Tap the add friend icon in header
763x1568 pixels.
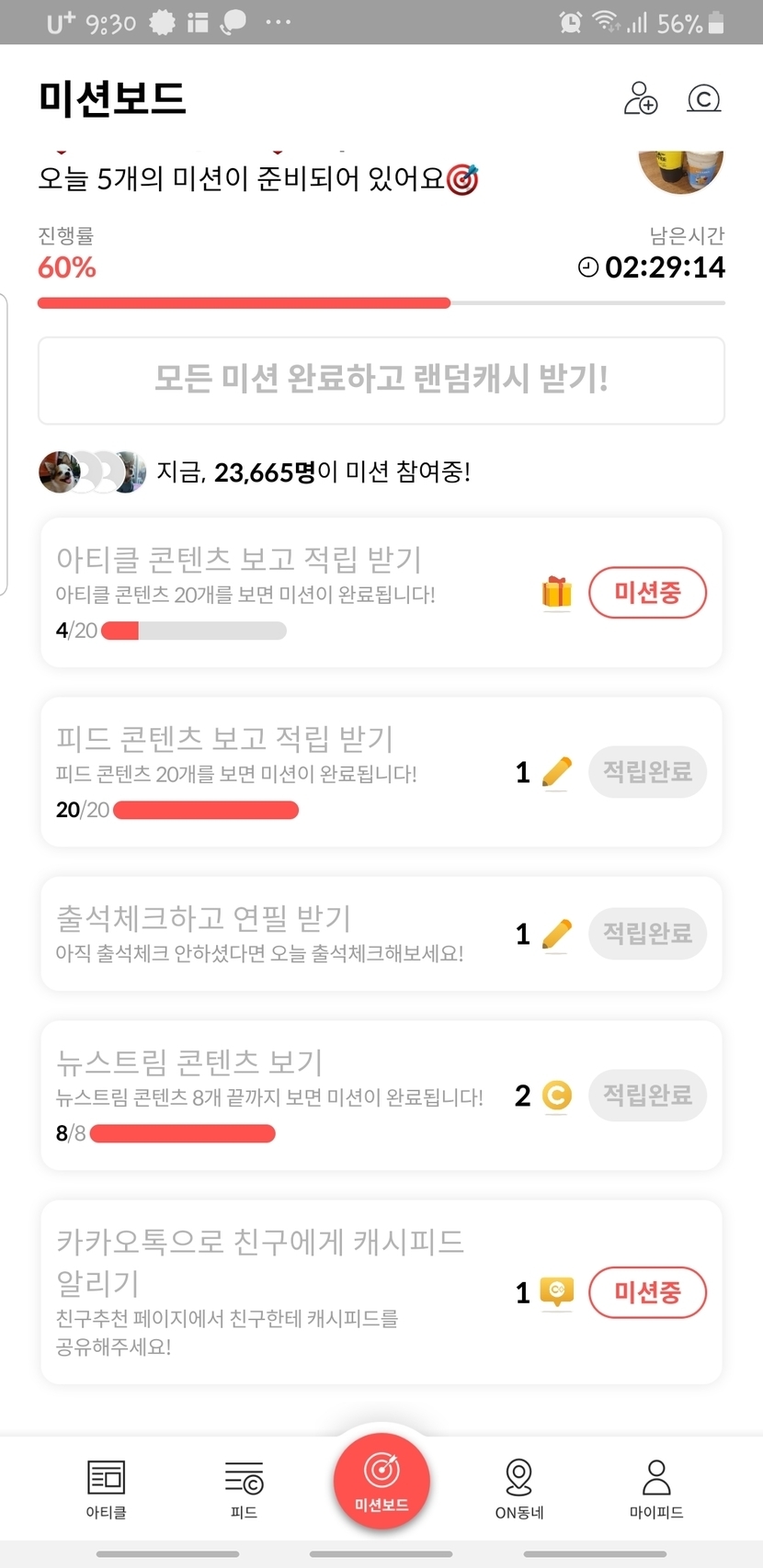point(641,98)
